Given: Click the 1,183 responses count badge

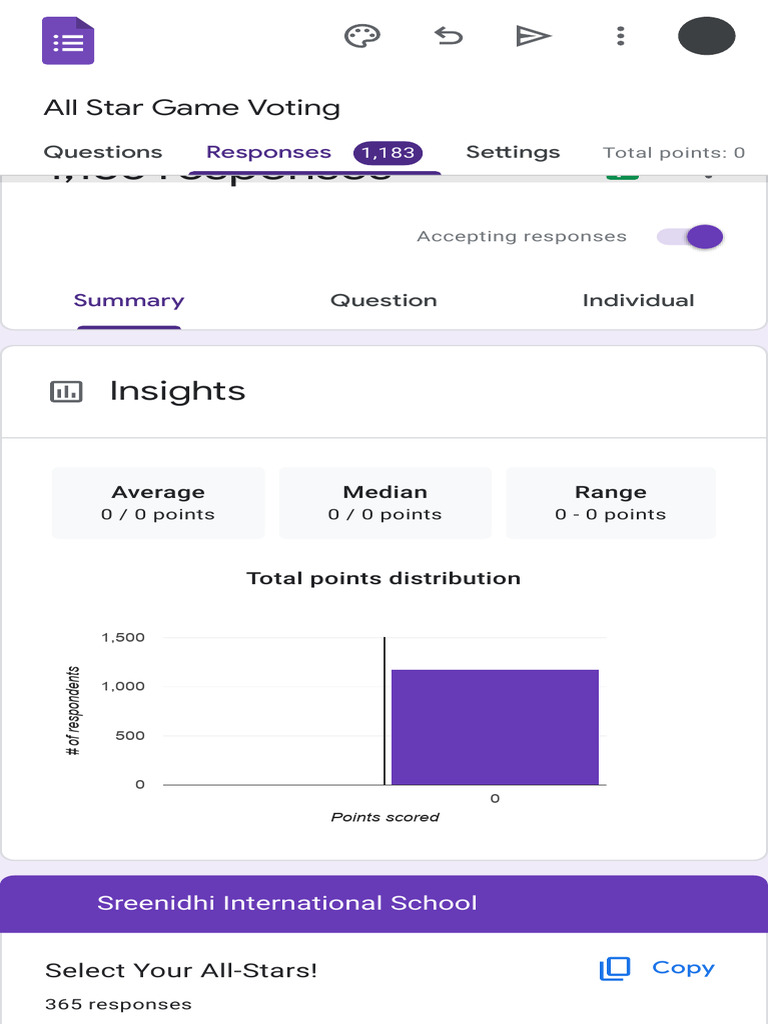Looking at the screenshot, I should (x=388, y=153).
